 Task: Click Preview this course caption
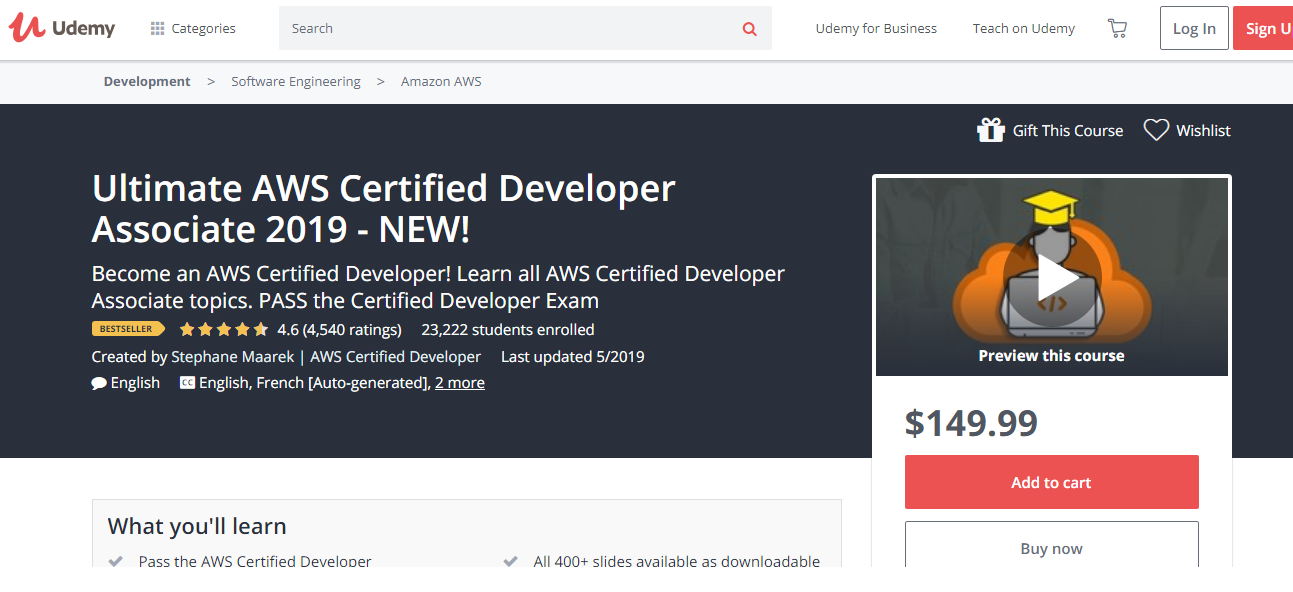tap(1051, 356)
